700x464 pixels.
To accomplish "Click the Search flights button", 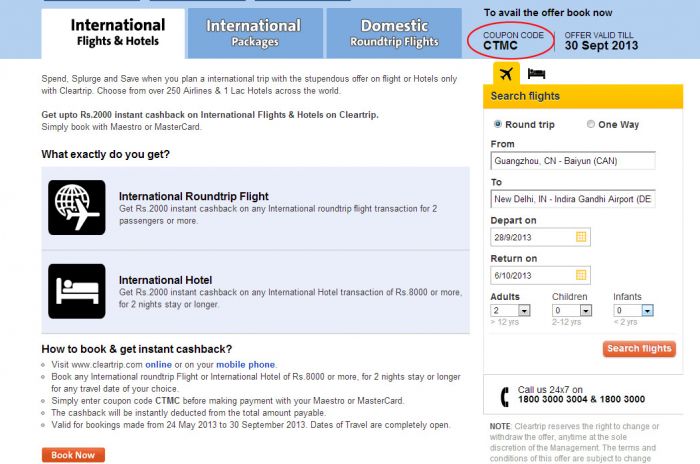I will [639, 349].
